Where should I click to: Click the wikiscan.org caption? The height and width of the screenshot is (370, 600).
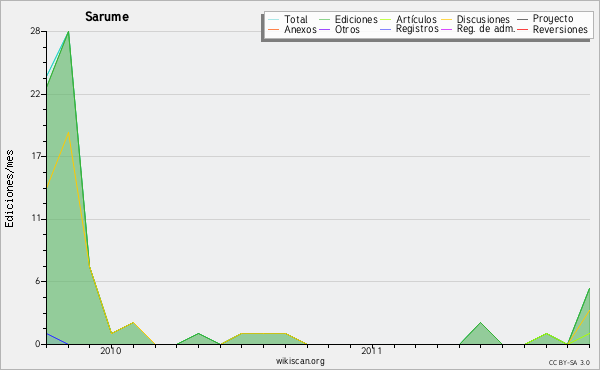click(x=300, y=360)
